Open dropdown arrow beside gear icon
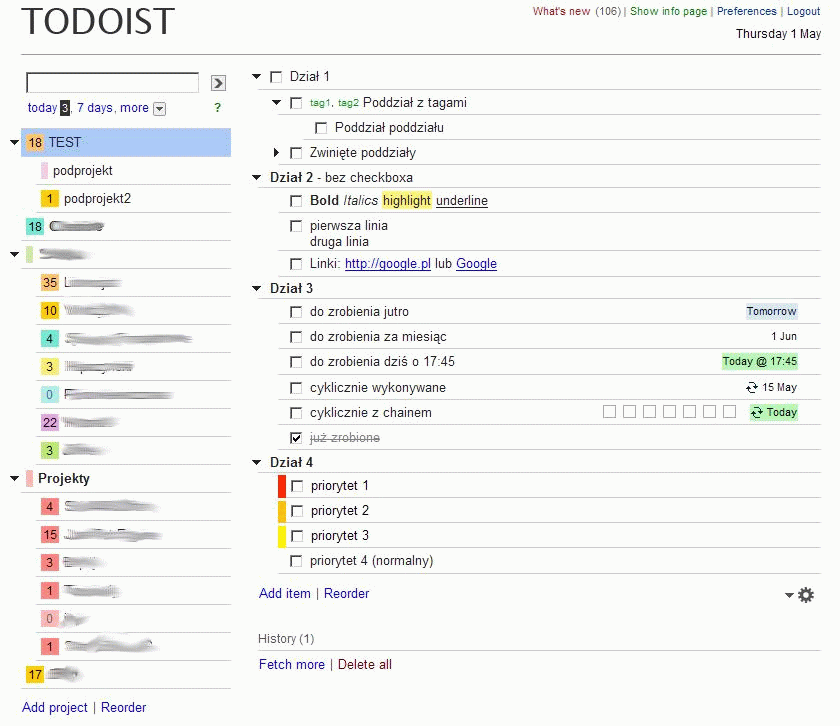Screen dimensions: 840x726 pos(789,595)
